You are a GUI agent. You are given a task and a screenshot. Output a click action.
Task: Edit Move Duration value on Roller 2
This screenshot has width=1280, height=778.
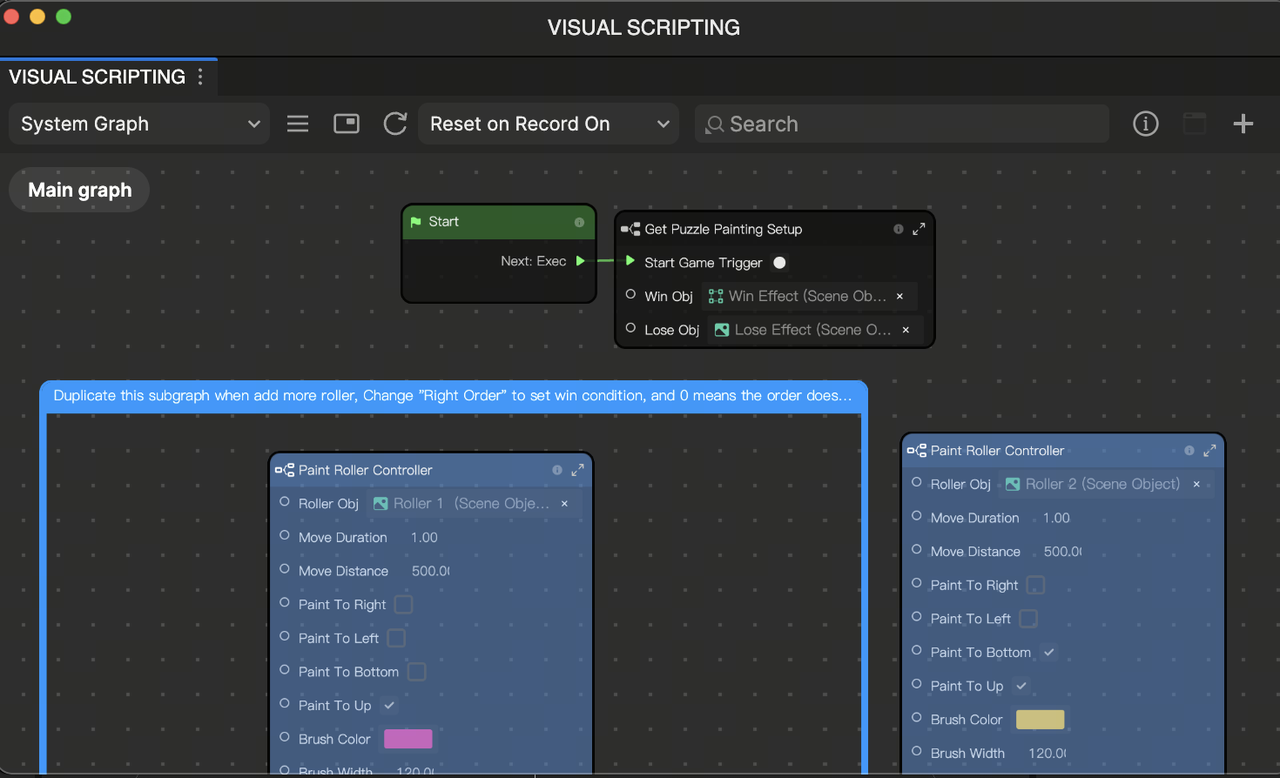pos(1057,518)
